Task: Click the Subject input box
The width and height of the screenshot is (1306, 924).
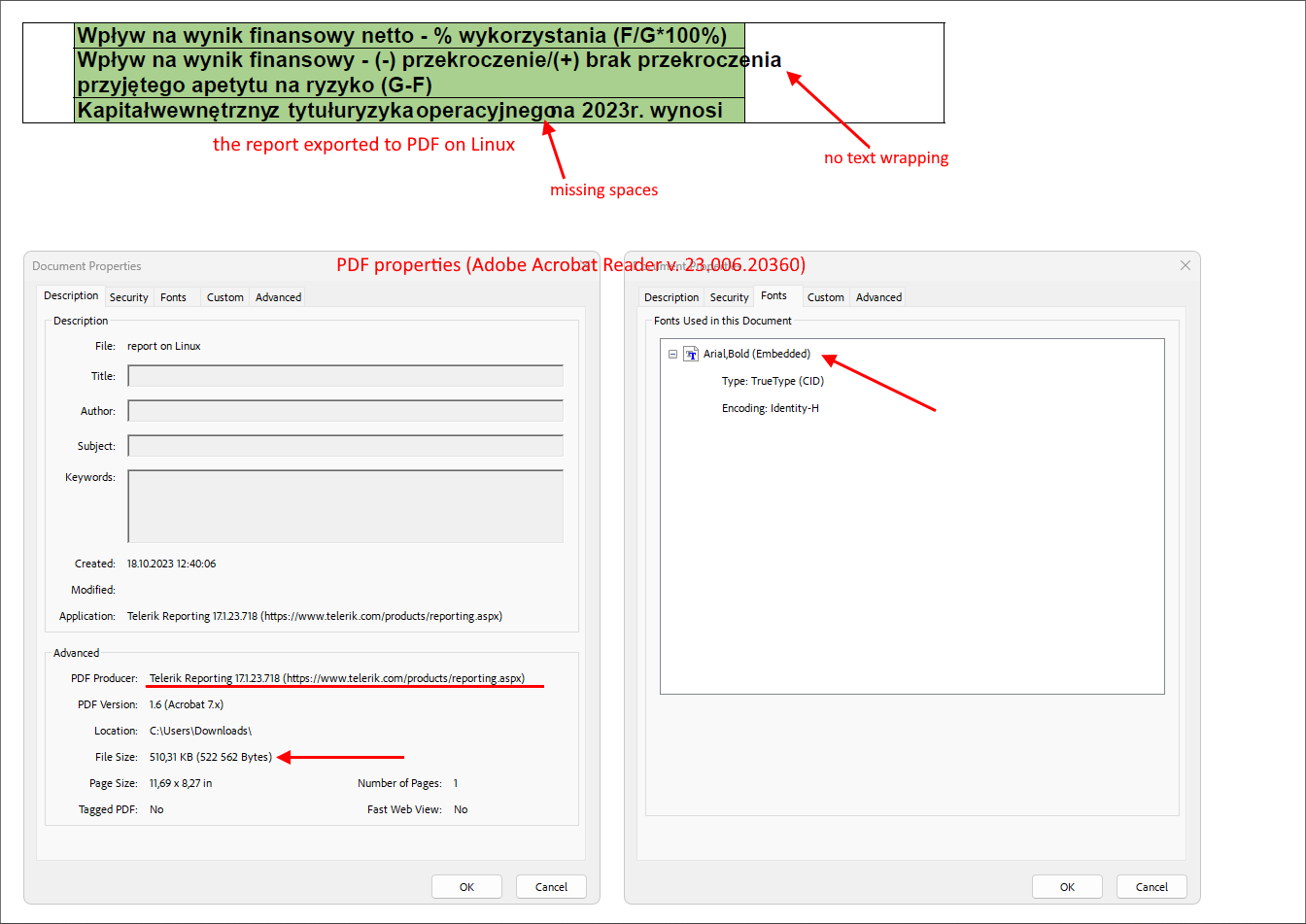Action: point(345,446)
